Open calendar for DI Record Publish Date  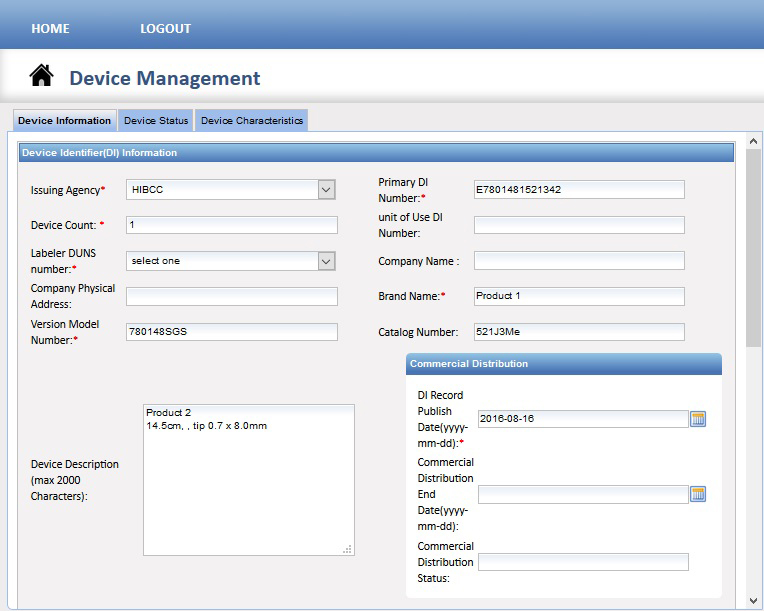point(698,419)
